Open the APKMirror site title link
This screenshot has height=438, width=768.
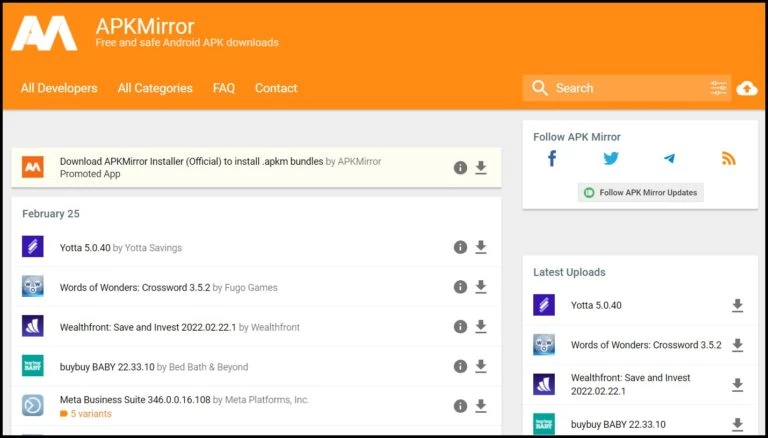point(145,25)
